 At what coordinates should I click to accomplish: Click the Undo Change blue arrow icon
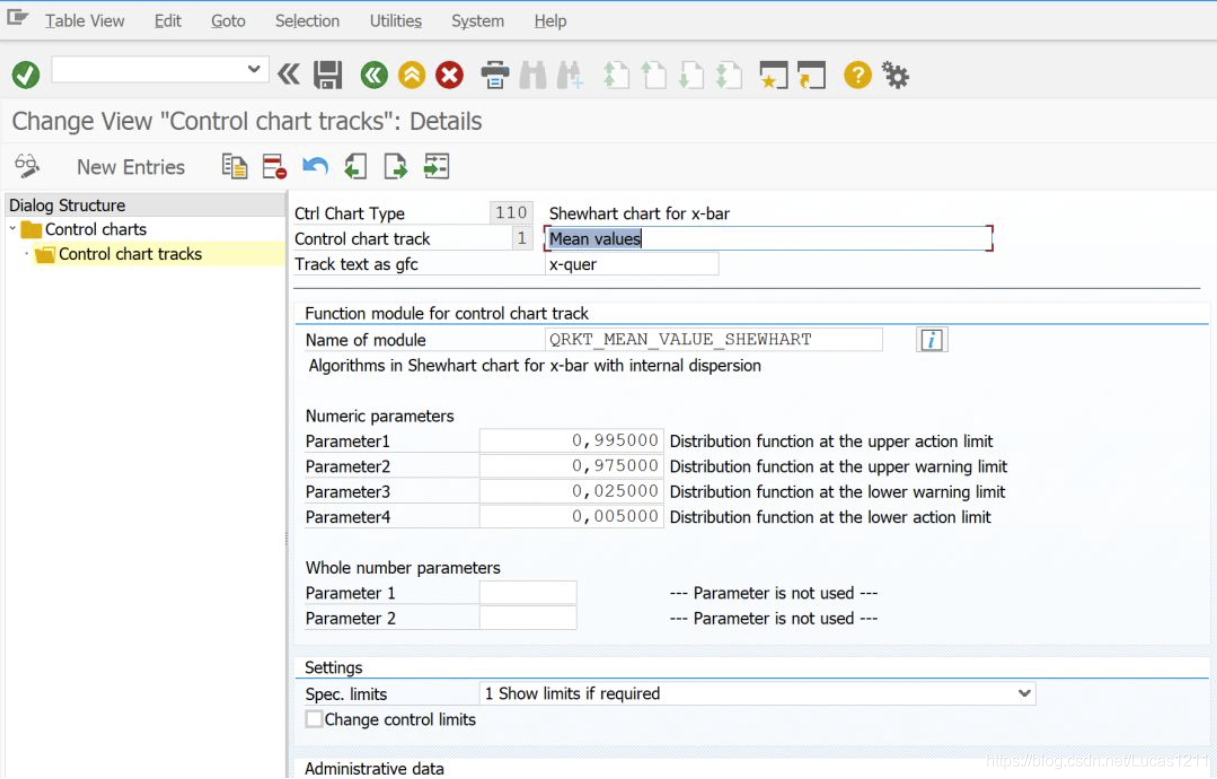click(316, 167)
